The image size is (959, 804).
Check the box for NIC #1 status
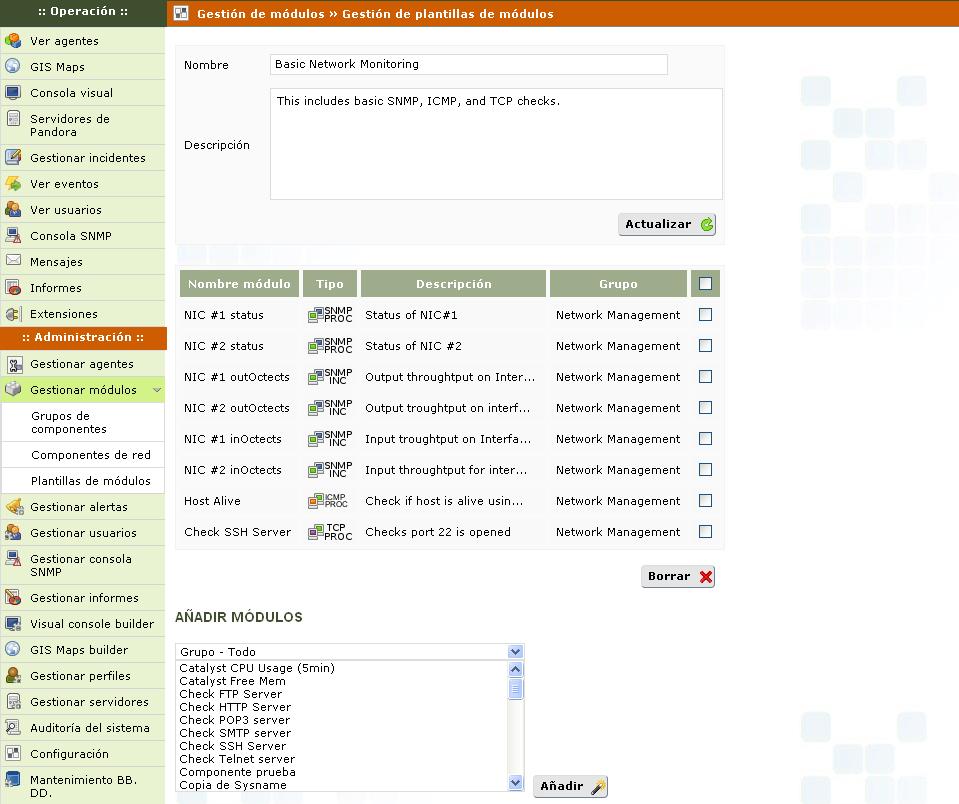coord(705,315)
